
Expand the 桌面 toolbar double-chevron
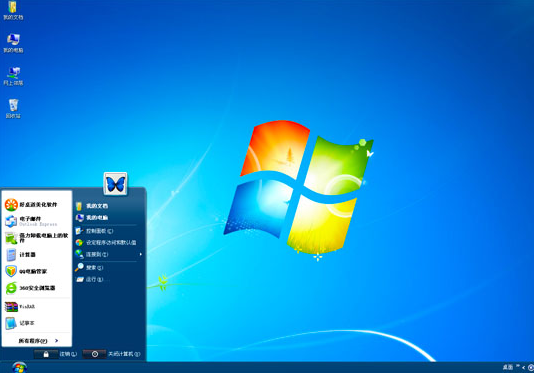(x=518, y=366)
